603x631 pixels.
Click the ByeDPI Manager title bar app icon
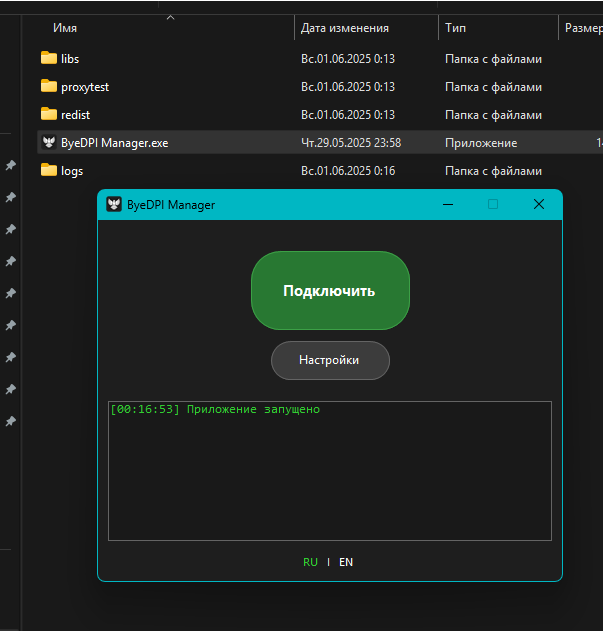coord(114,205)
